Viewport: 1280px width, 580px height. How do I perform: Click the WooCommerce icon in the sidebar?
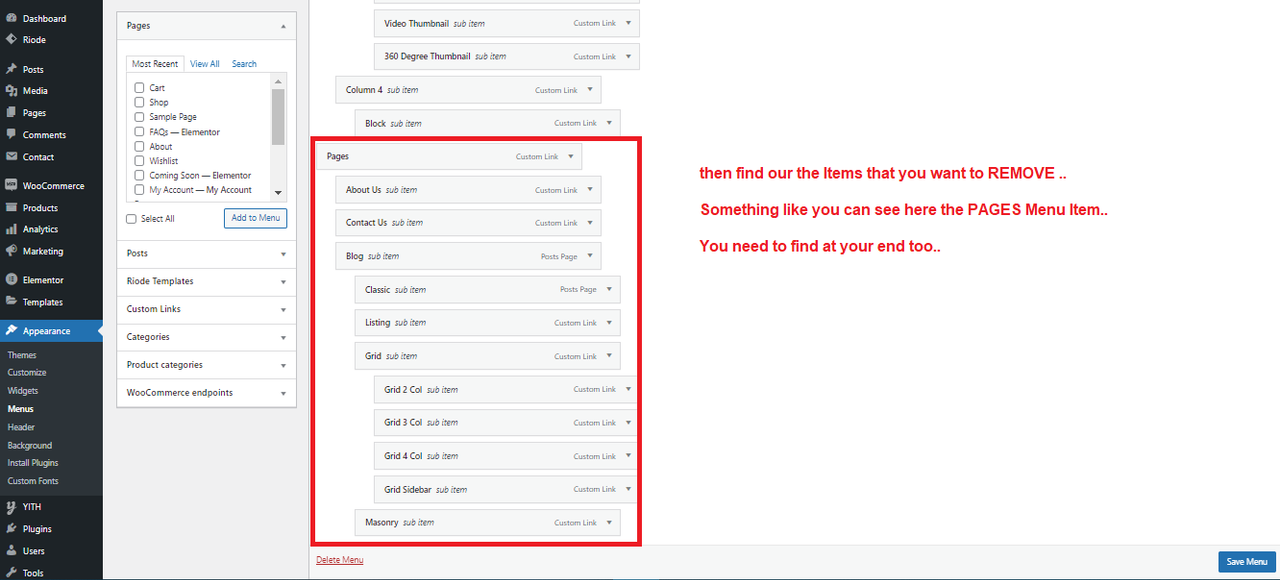coord(11,185)
